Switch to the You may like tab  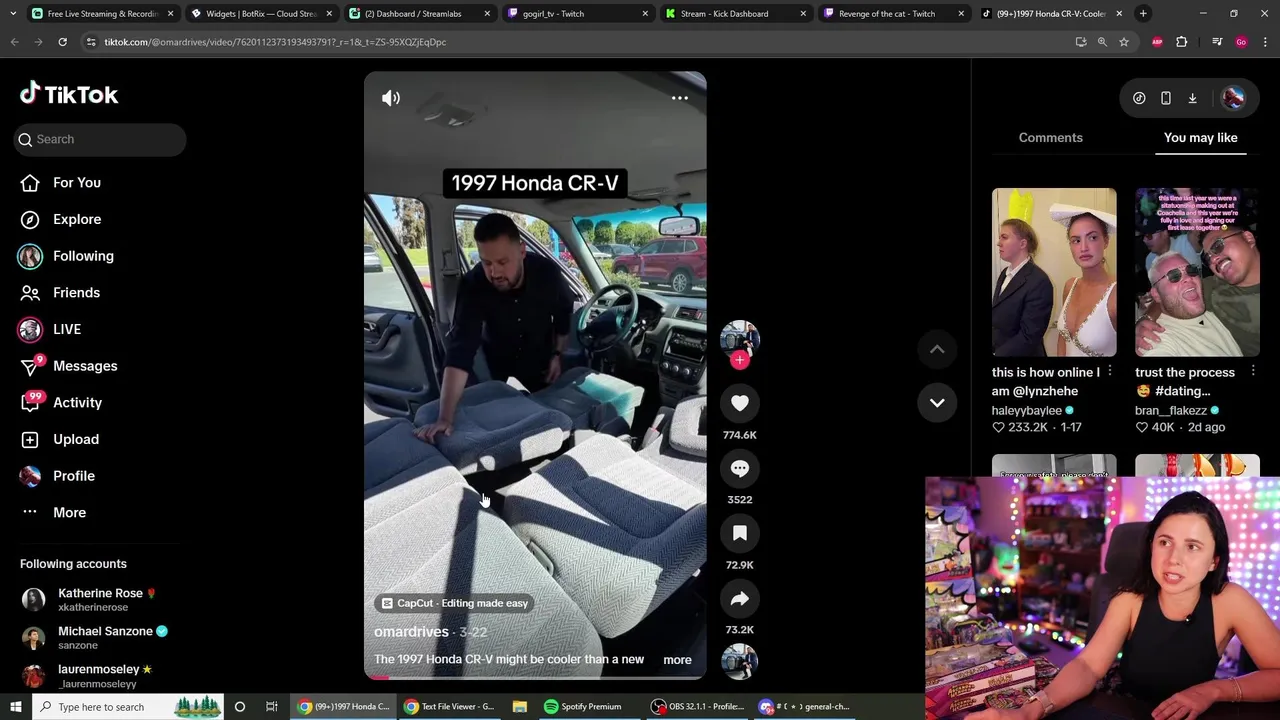[1201, 137]
